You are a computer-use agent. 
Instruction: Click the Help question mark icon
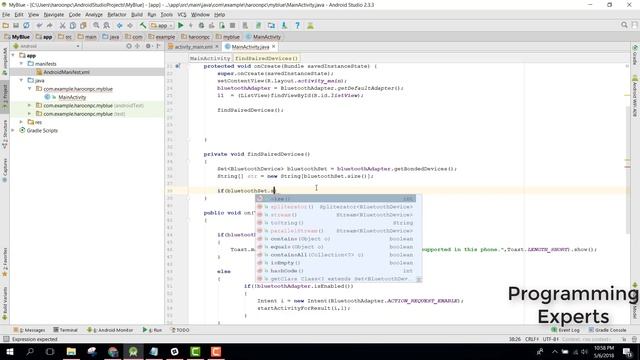298,25
